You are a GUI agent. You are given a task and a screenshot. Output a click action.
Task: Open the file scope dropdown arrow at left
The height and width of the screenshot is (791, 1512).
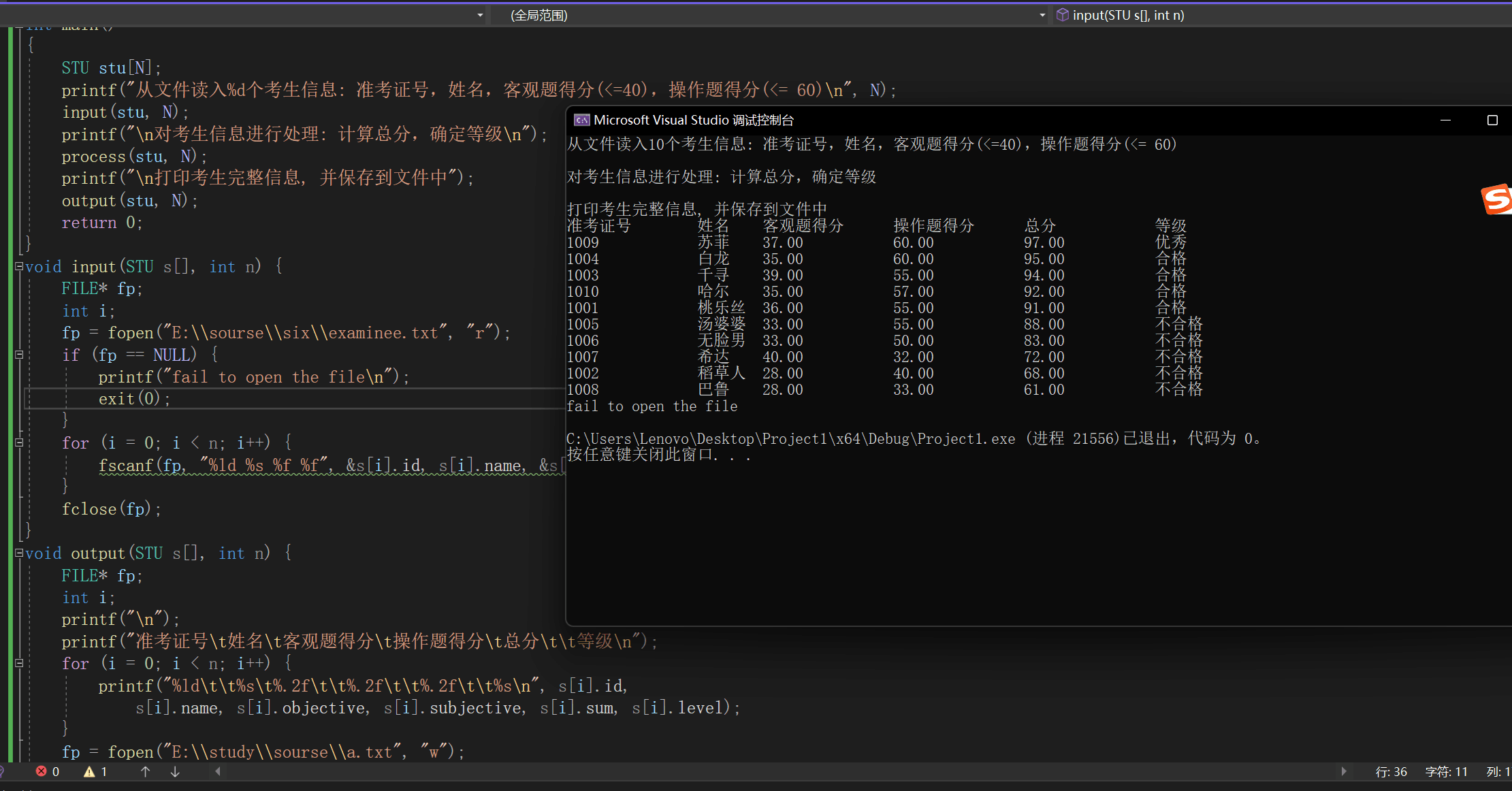(x=480, y=15)
